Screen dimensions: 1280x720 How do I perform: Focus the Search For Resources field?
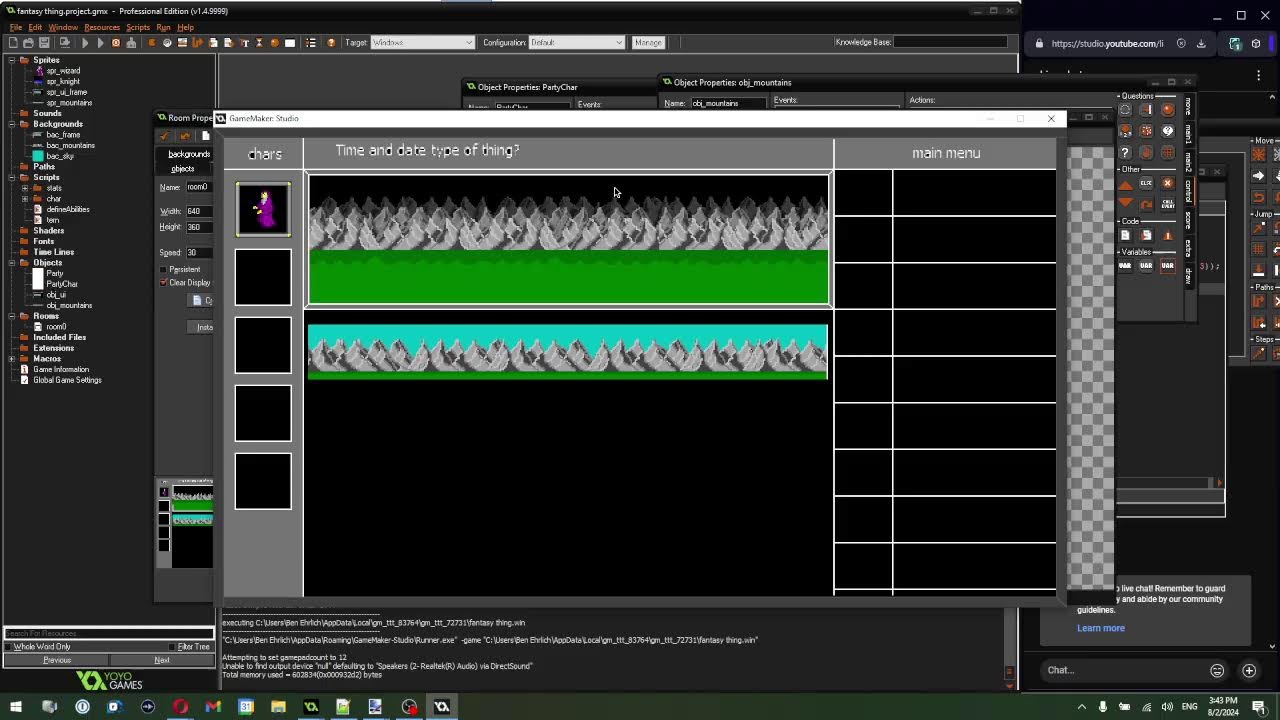click(108, 634)
